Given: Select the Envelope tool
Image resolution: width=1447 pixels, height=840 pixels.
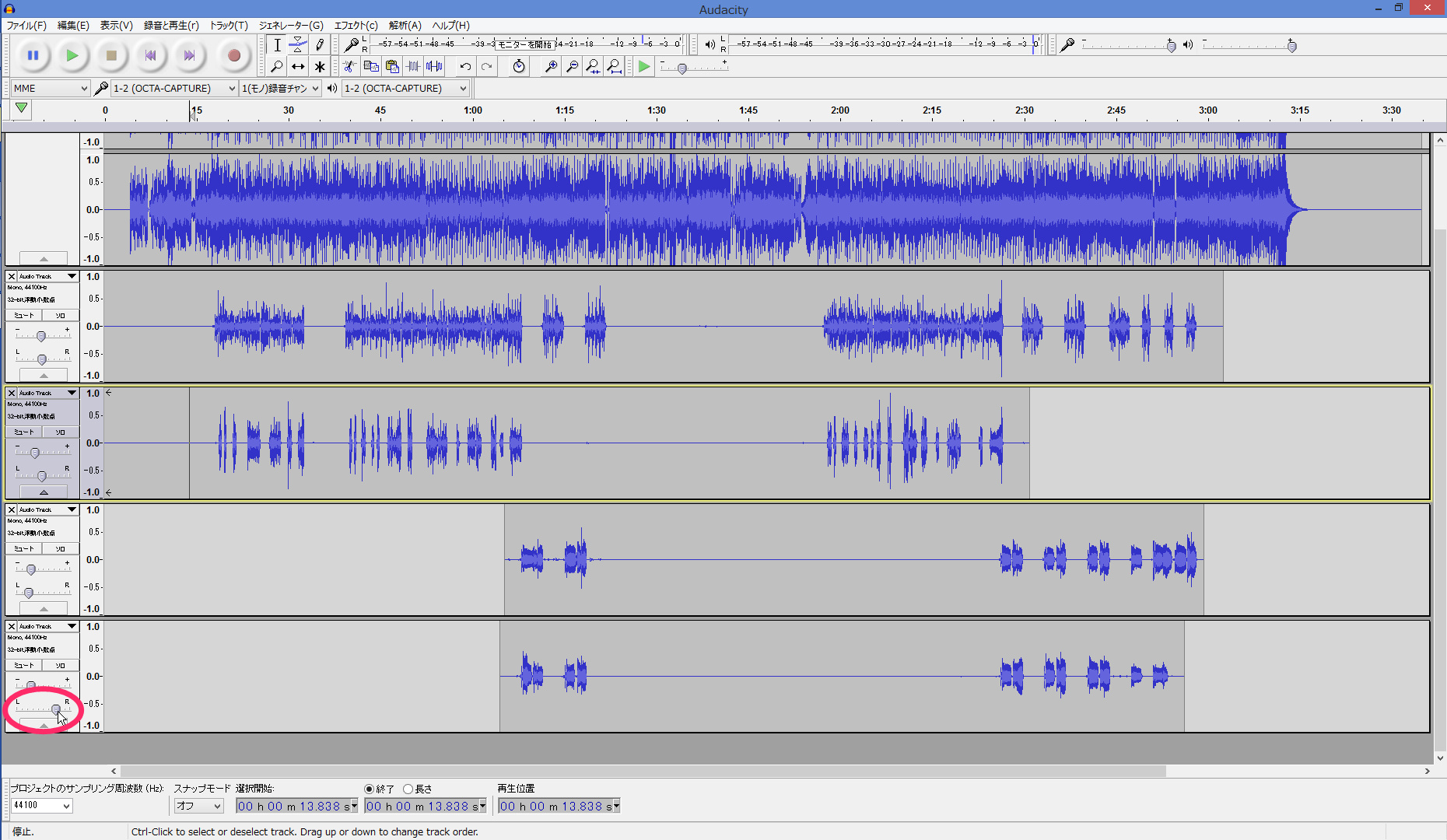Looking at the screenshot, I should [x=298, y=45].
